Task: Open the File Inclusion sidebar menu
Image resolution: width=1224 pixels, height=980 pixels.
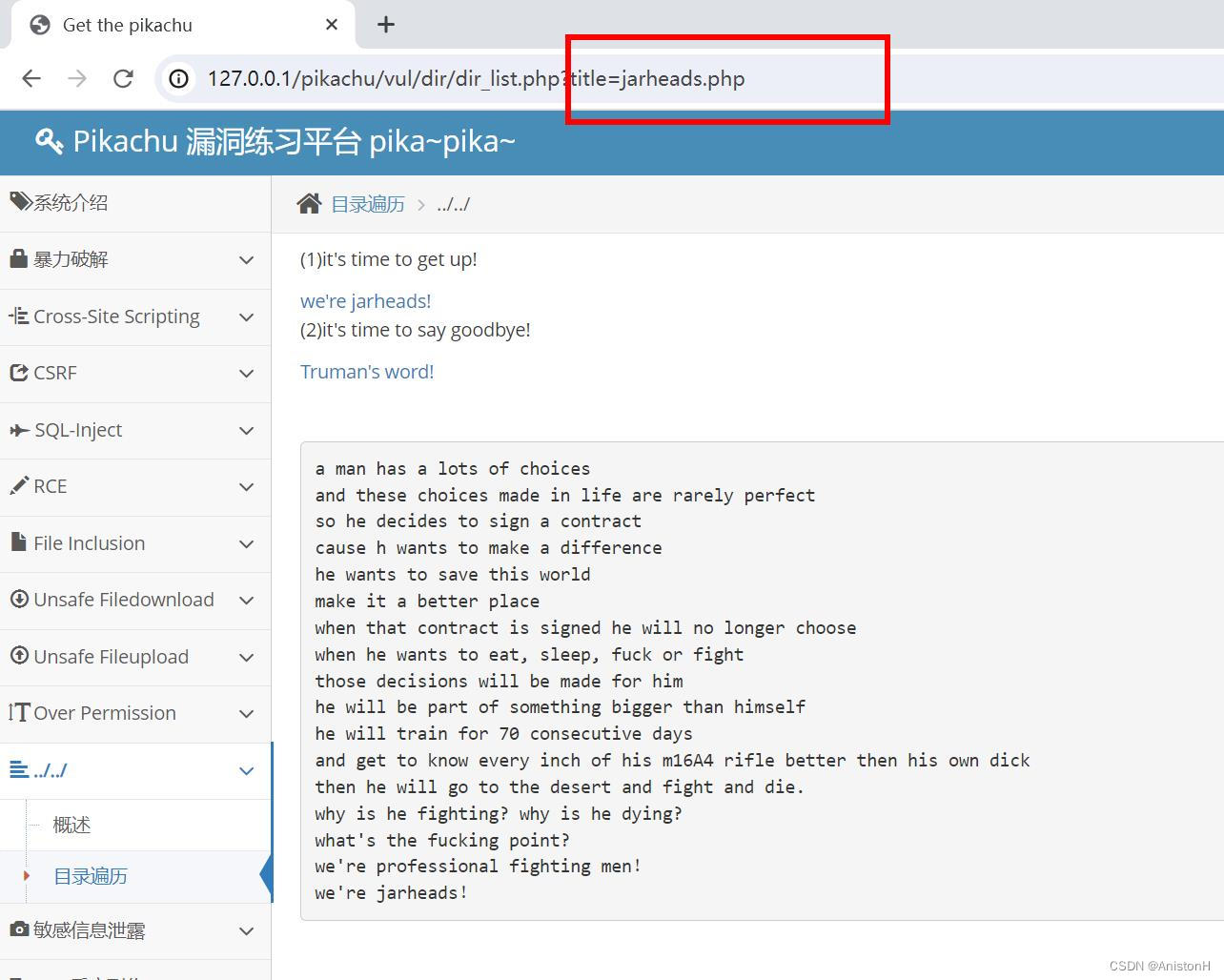Action: [135, 543]
